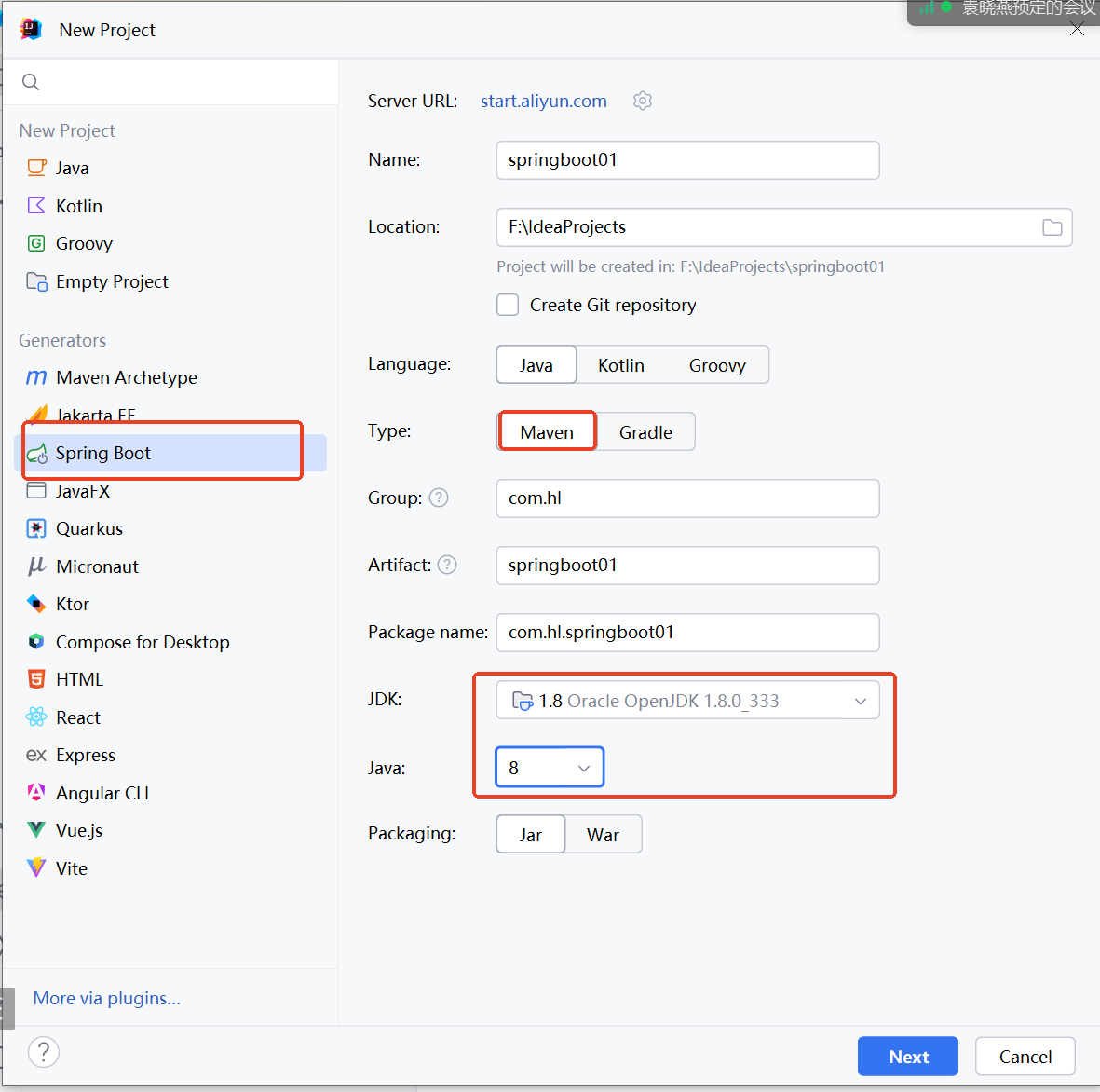Viewport: 1100px width, 1092px height.
Task: Click the Compose for Desktop hexagon icon
Action: 36,641
